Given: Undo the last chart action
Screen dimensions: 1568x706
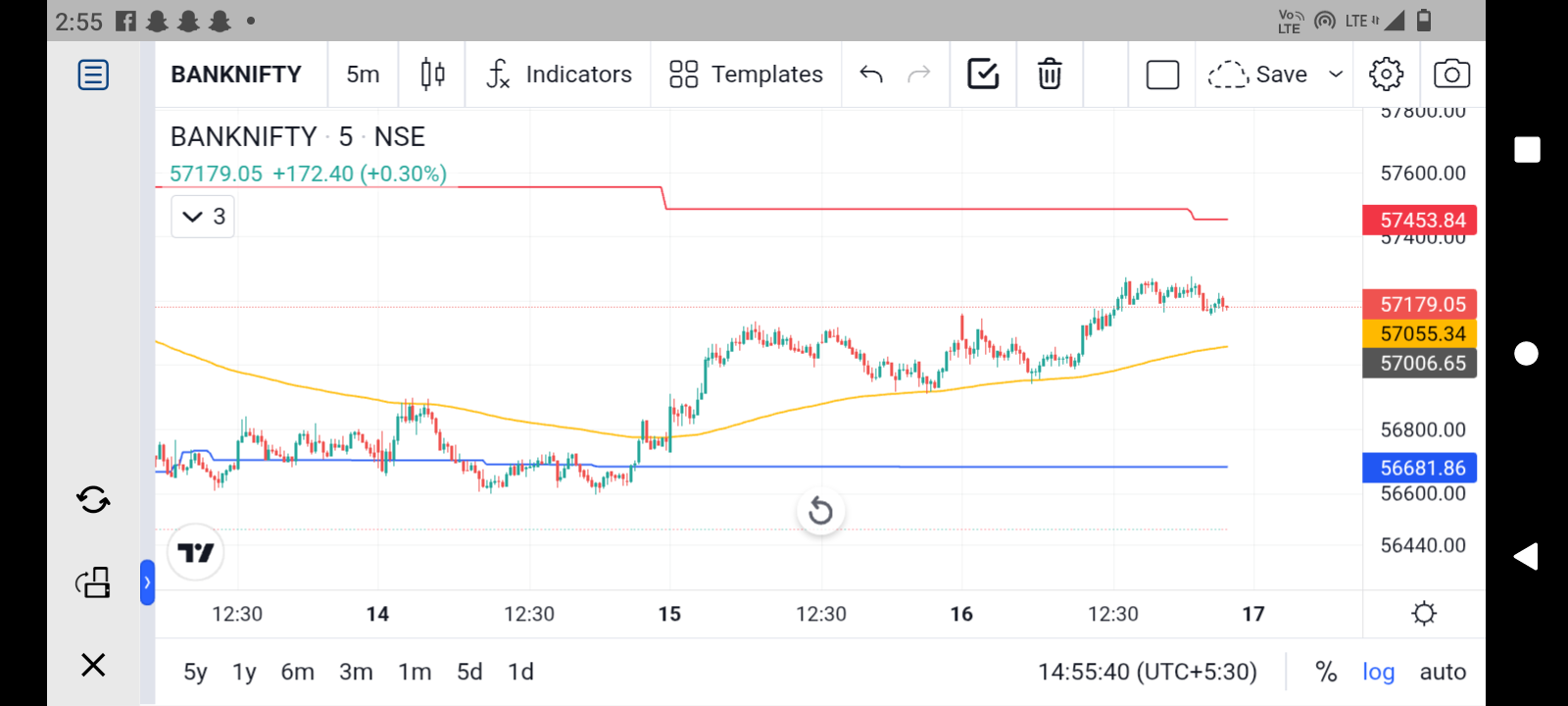Looking at the screenshot, I should click(871, 75).
